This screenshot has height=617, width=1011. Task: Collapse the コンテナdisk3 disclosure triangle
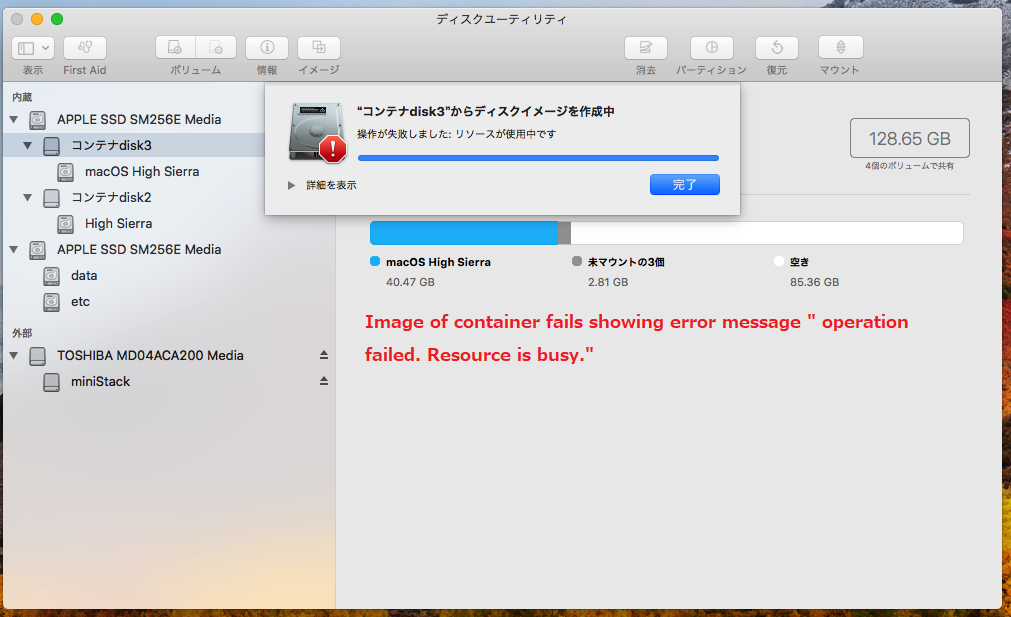point(27,146)
